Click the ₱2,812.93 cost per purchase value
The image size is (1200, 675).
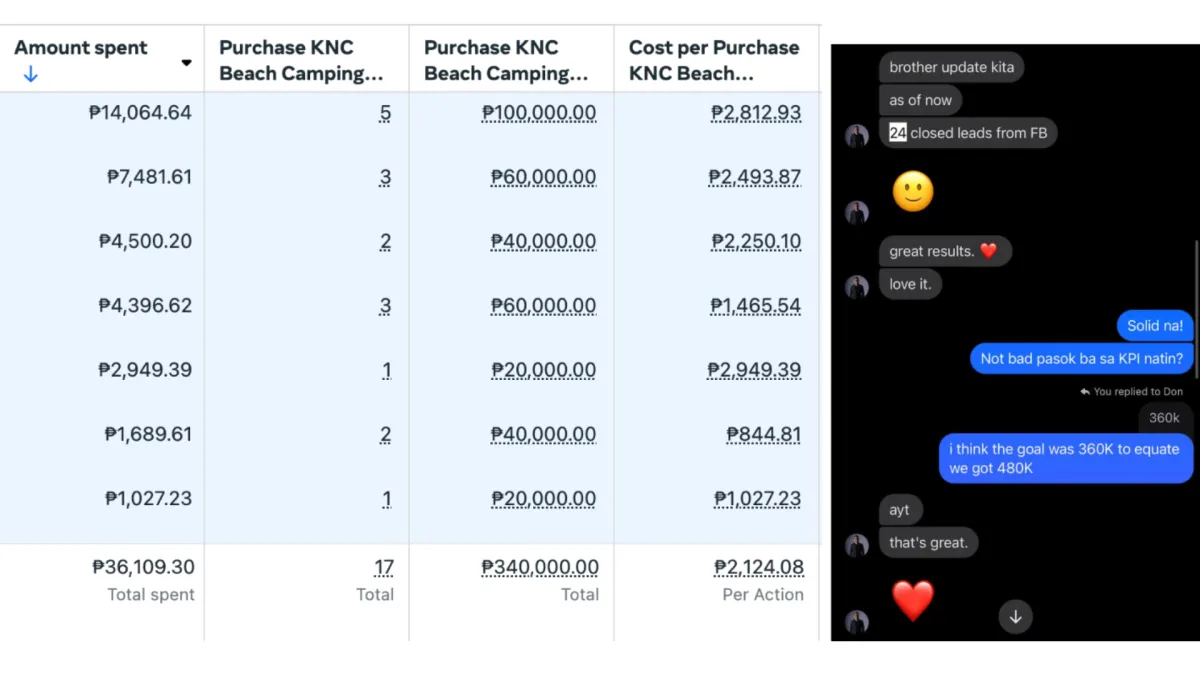click(x=756, y=113)
